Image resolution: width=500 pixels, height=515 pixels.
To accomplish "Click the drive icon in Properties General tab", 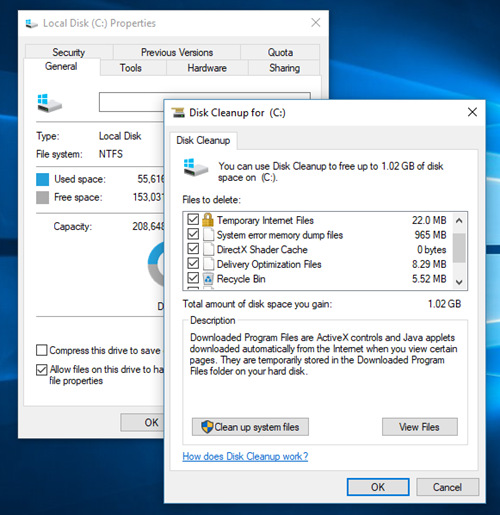I will [x=49, y=103].
